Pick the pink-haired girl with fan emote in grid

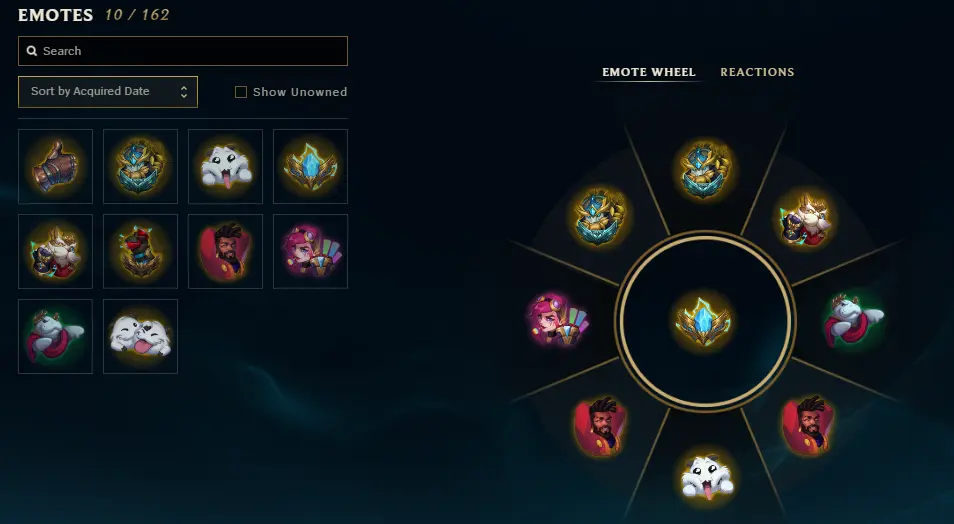310,251
